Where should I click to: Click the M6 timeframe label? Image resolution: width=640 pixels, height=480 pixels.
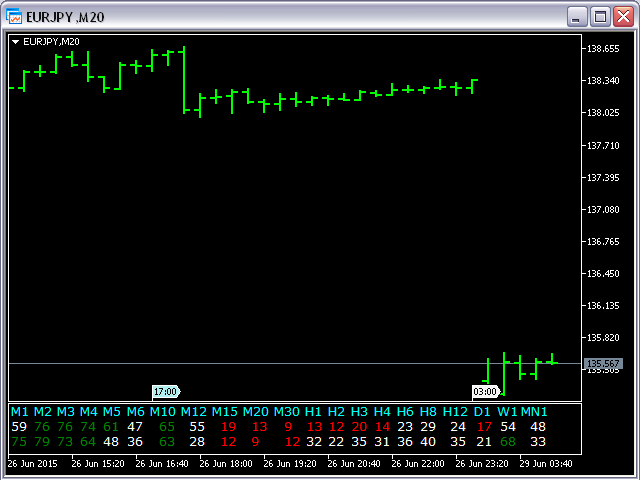coord(135,411)
